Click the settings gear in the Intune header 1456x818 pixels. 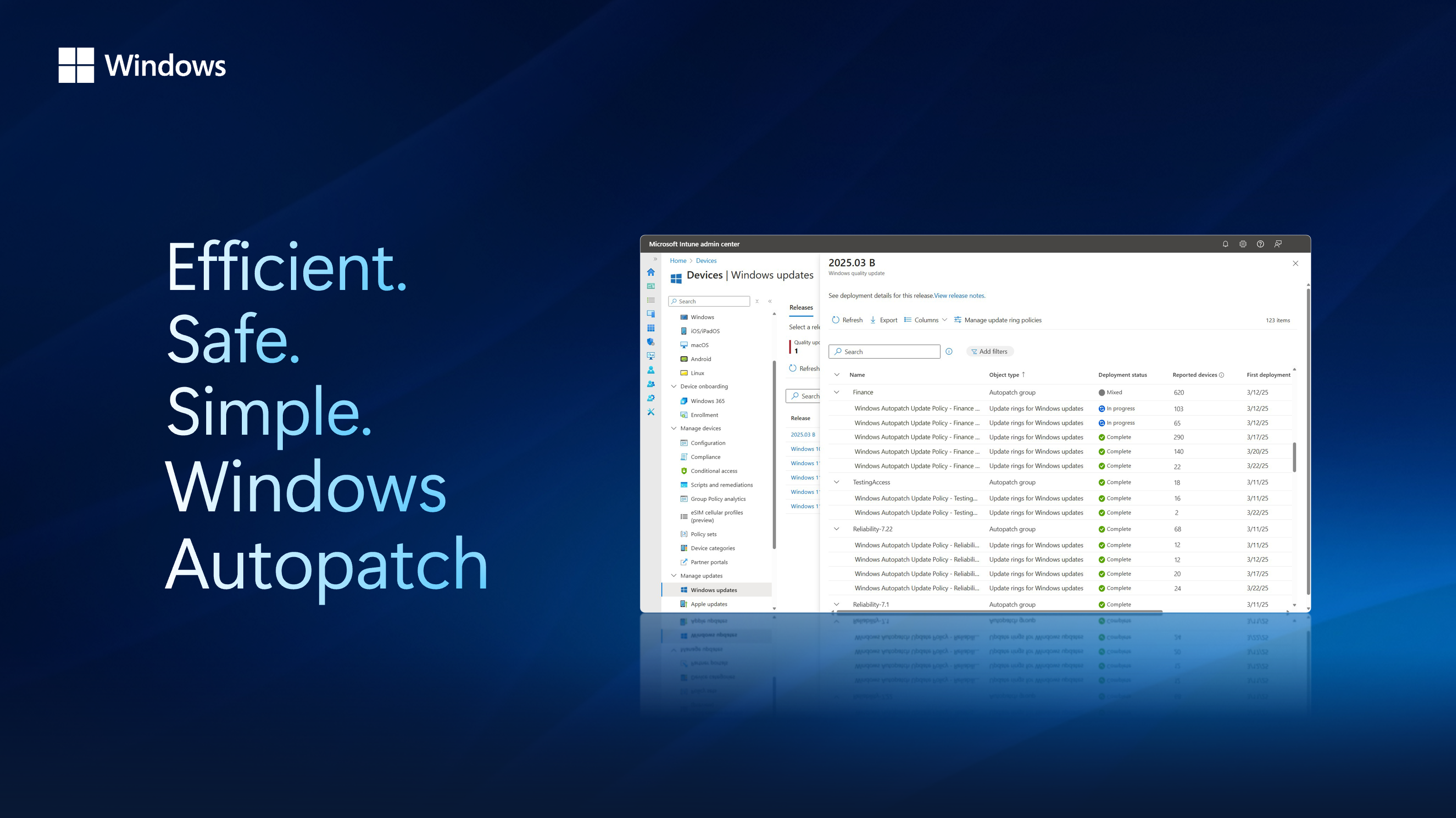point(1243,244)
